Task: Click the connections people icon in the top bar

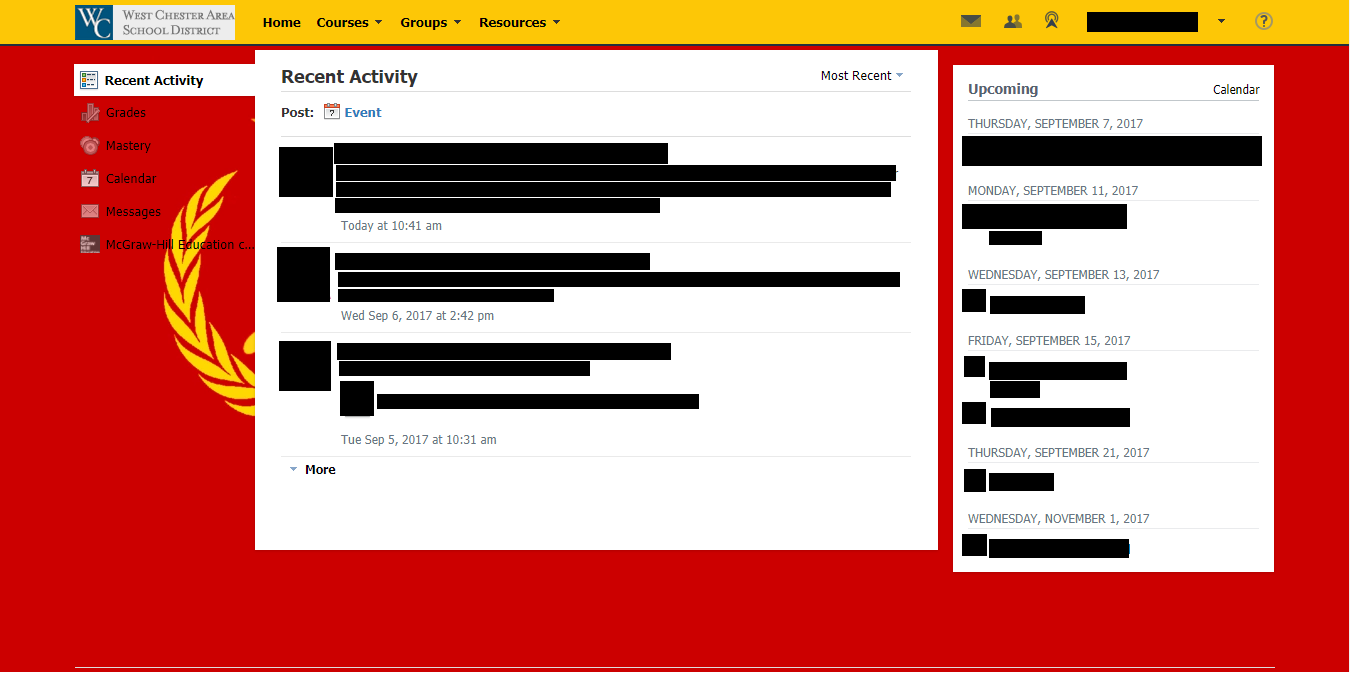Action: click(1012, 20)
